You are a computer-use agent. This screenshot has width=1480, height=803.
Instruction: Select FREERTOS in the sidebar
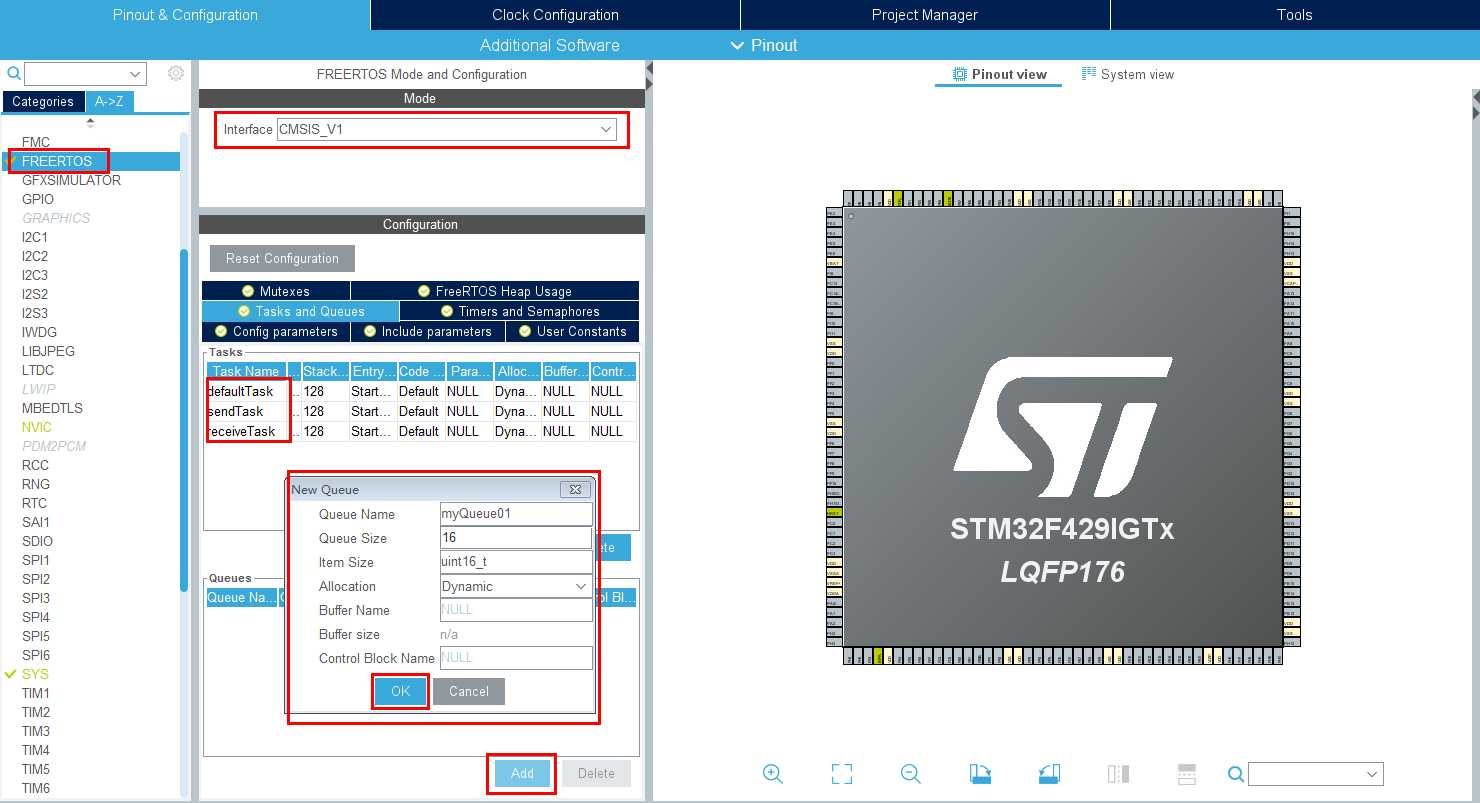[x=57, y=161]
